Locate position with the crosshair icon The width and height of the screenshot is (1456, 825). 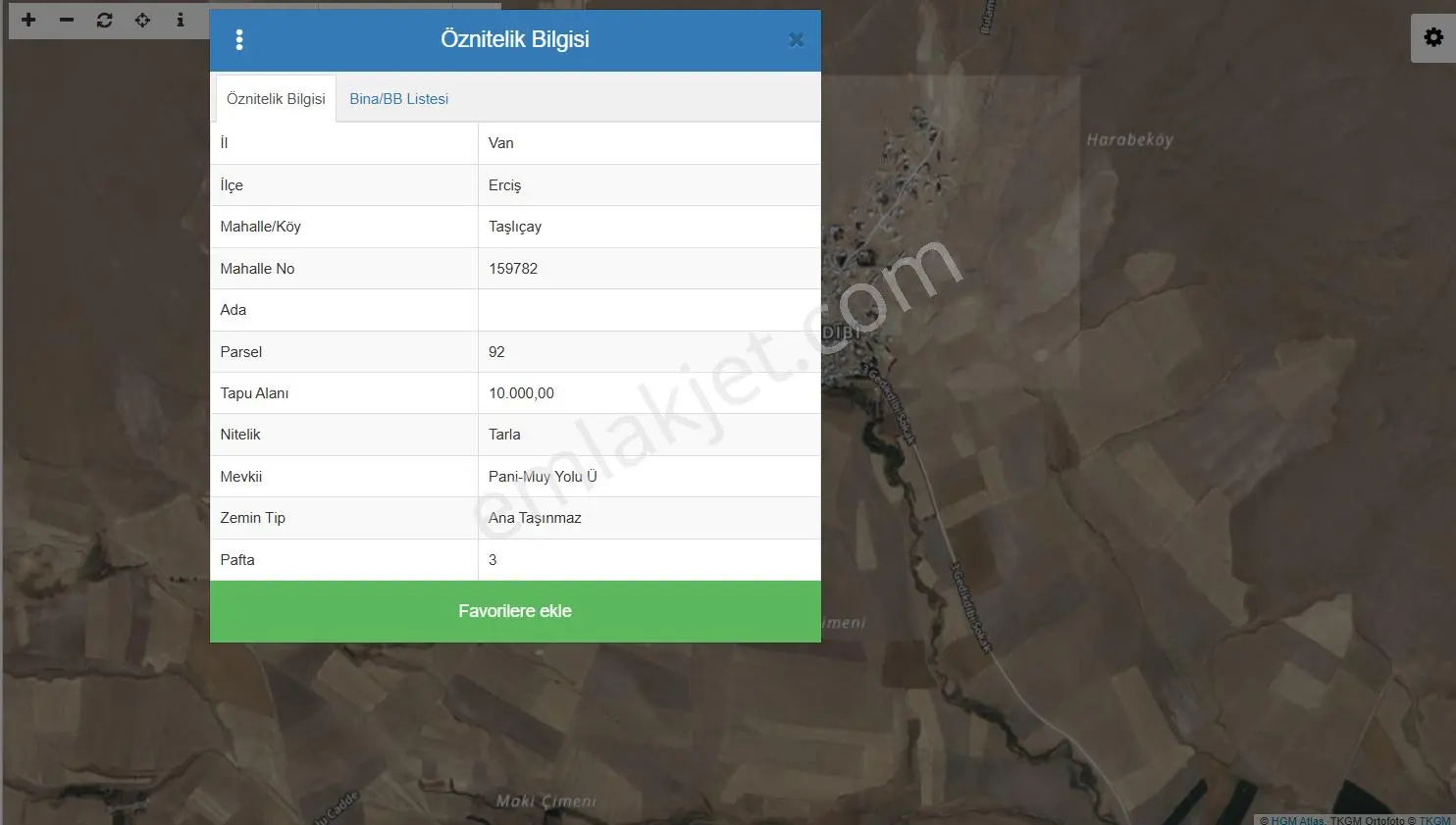coord(142,20)
